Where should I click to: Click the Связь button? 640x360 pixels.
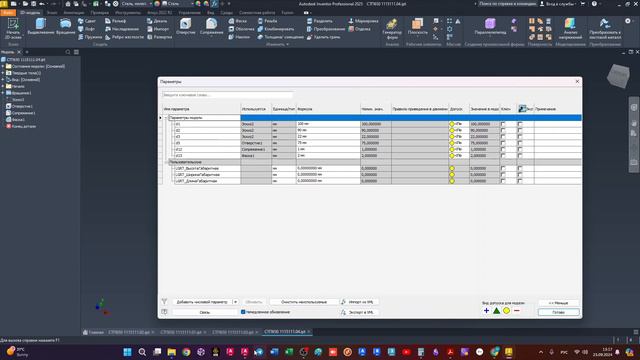pos(204,312)
